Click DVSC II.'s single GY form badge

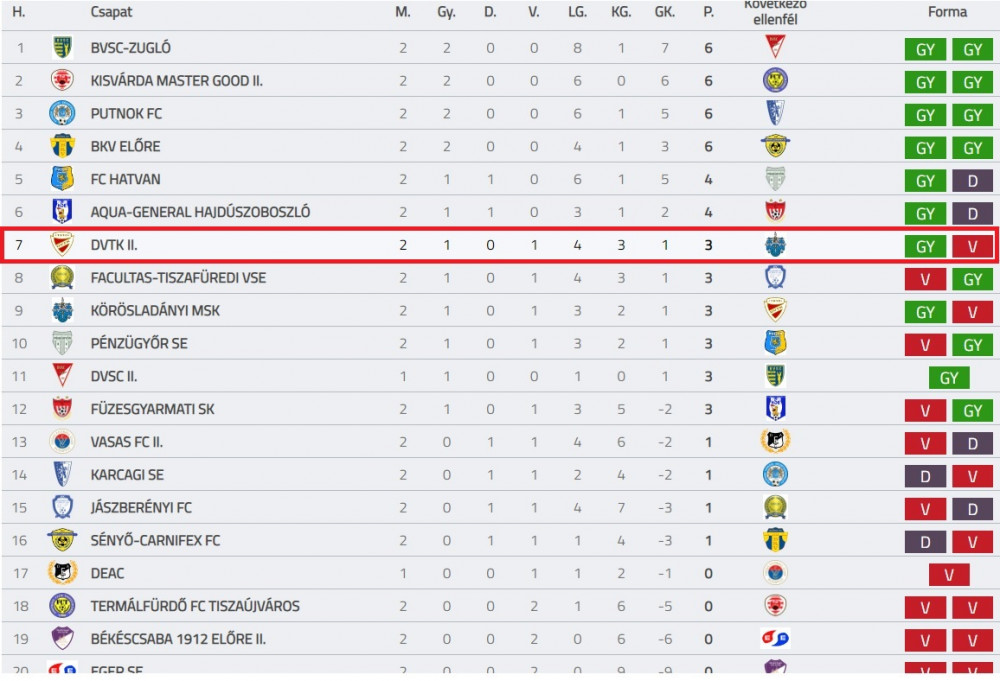point(949,377)
